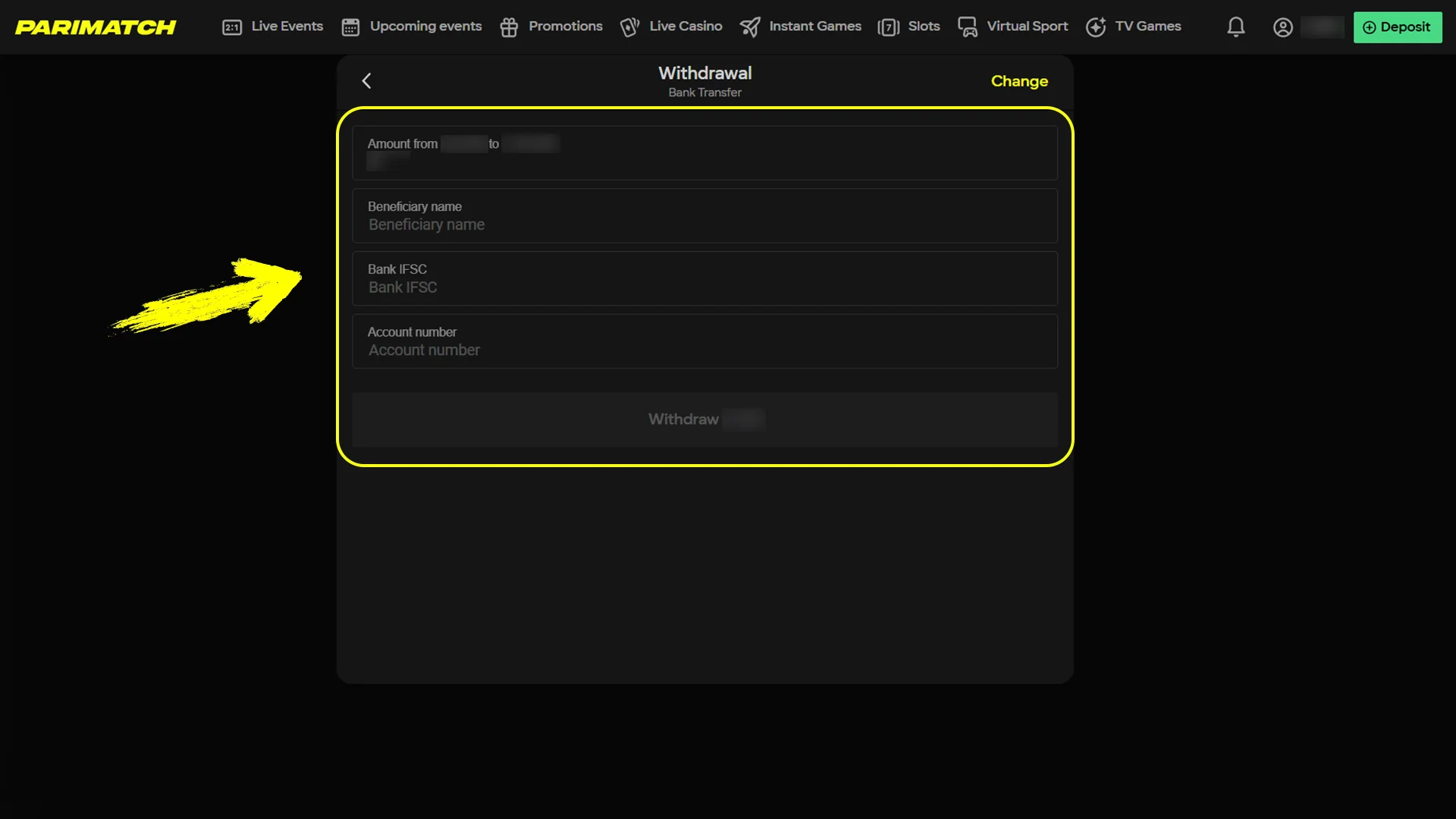Focus the Account number input field

704,350
